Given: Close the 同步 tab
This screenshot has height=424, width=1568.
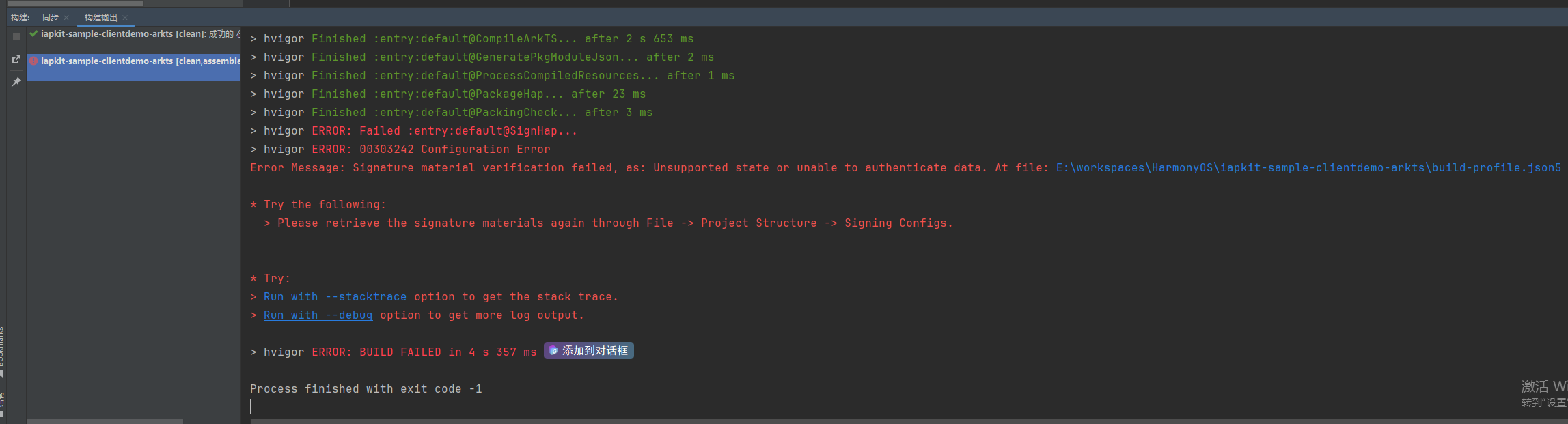Looking at the screenshot, I should (x=66, y=18).
